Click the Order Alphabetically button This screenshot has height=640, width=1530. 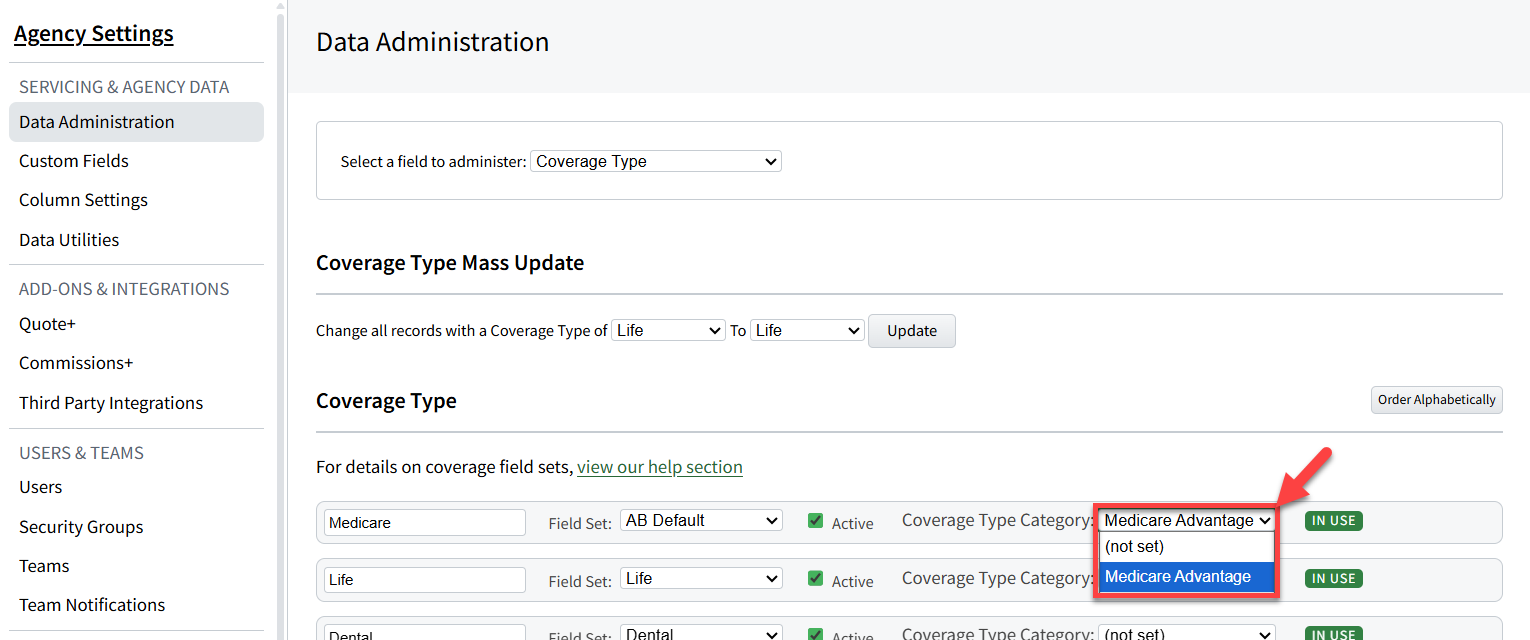[x=1436, y=400]
